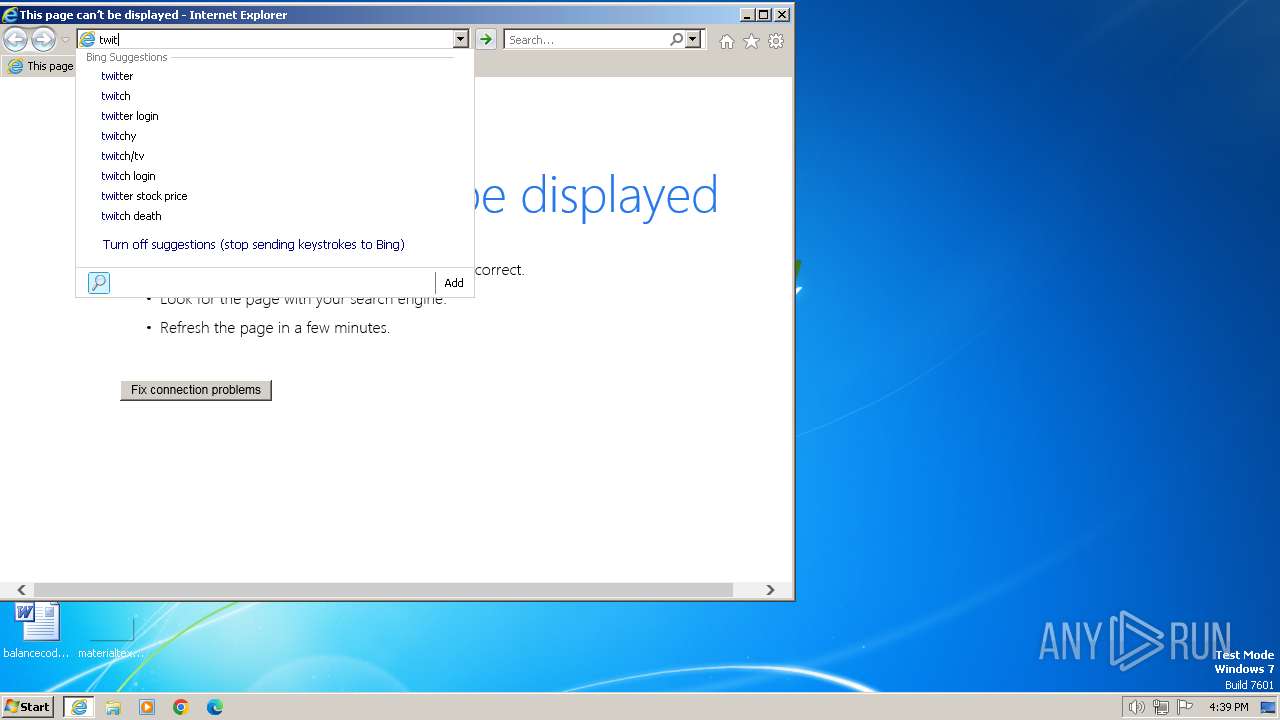Click the IE logo in title bar
Viewport: 1280px width, 720px height.
pos(10,15)
